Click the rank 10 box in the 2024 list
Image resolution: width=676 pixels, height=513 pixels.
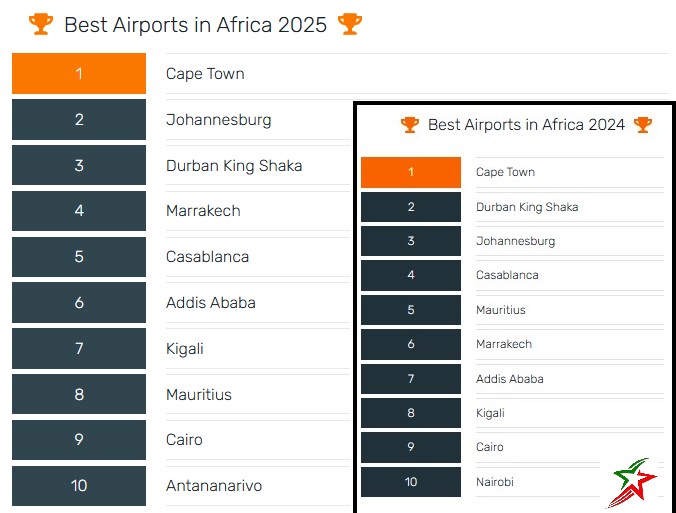coord(411,482)
